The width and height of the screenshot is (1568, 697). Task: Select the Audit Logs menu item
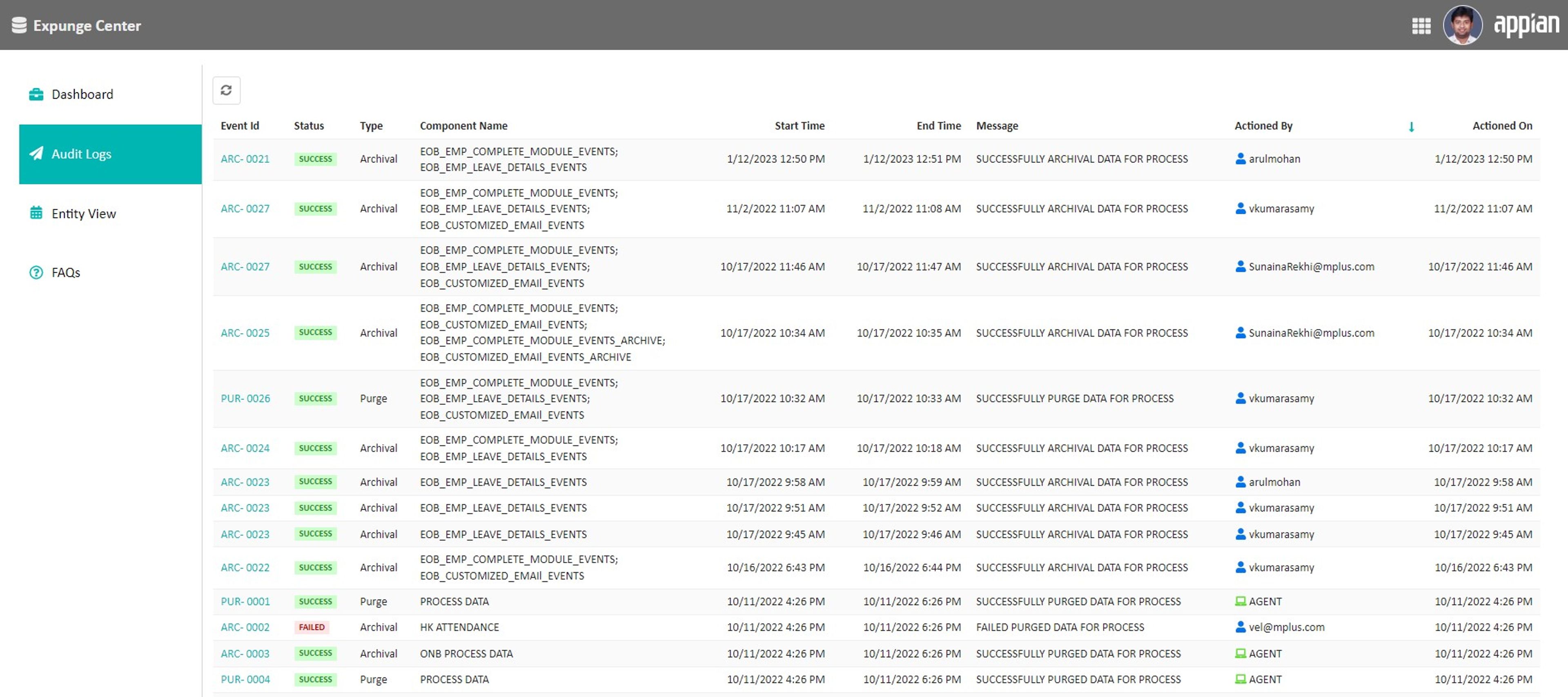(110, 154)
